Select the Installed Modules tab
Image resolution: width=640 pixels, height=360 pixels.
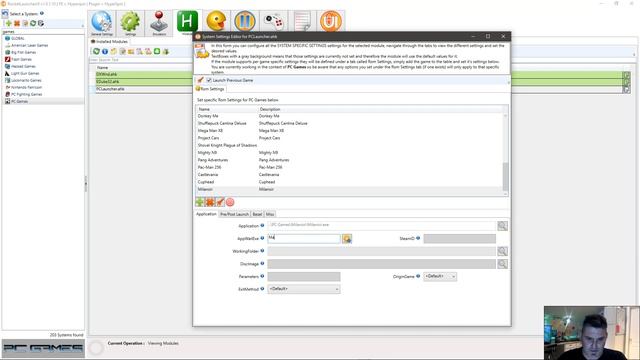tap(109, 42)
